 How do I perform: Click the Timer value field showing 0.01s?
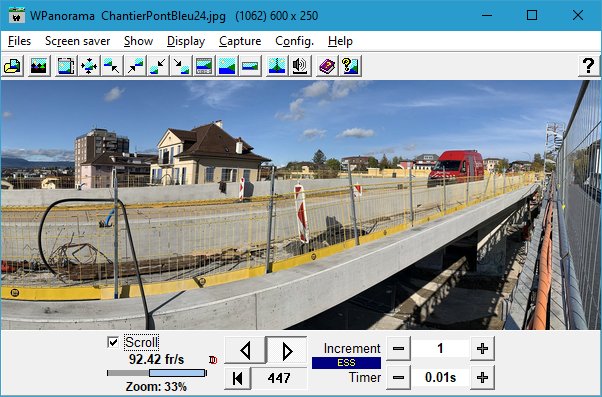[440, 378]
